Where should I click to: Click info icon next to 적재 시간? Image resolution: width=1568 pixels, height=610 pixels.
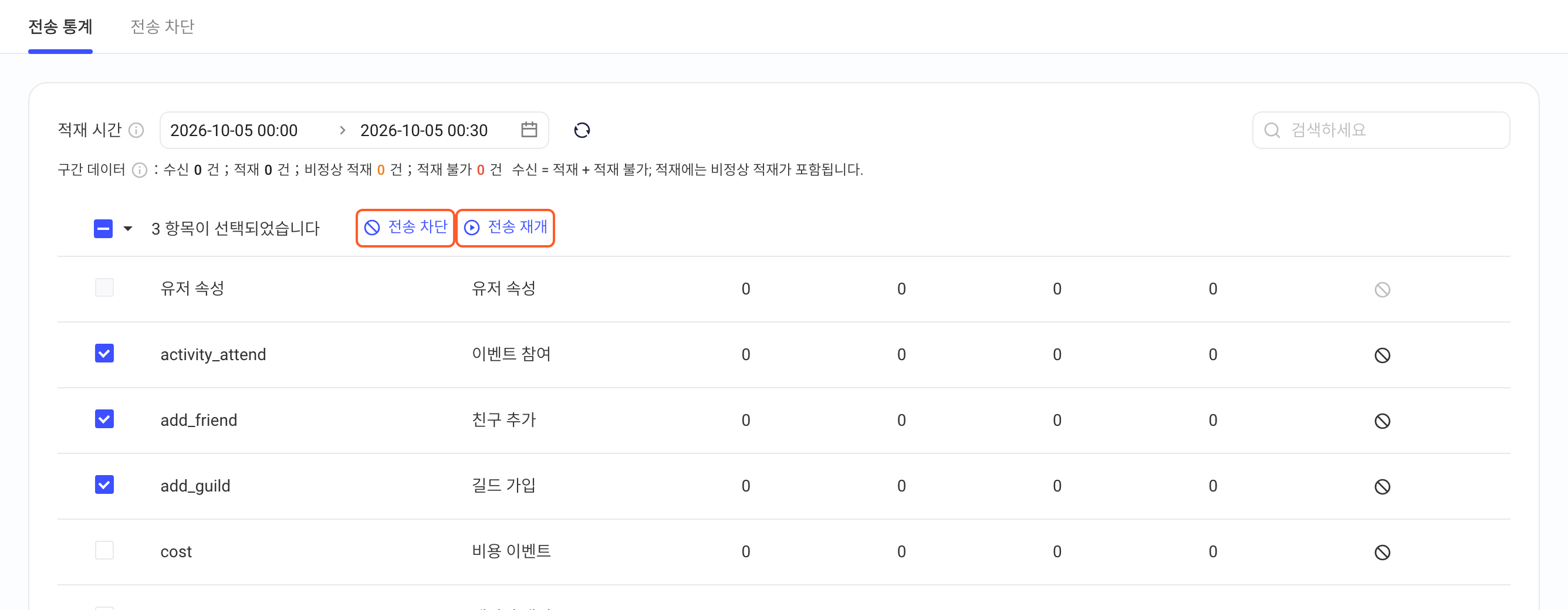[x=137, y=130]
